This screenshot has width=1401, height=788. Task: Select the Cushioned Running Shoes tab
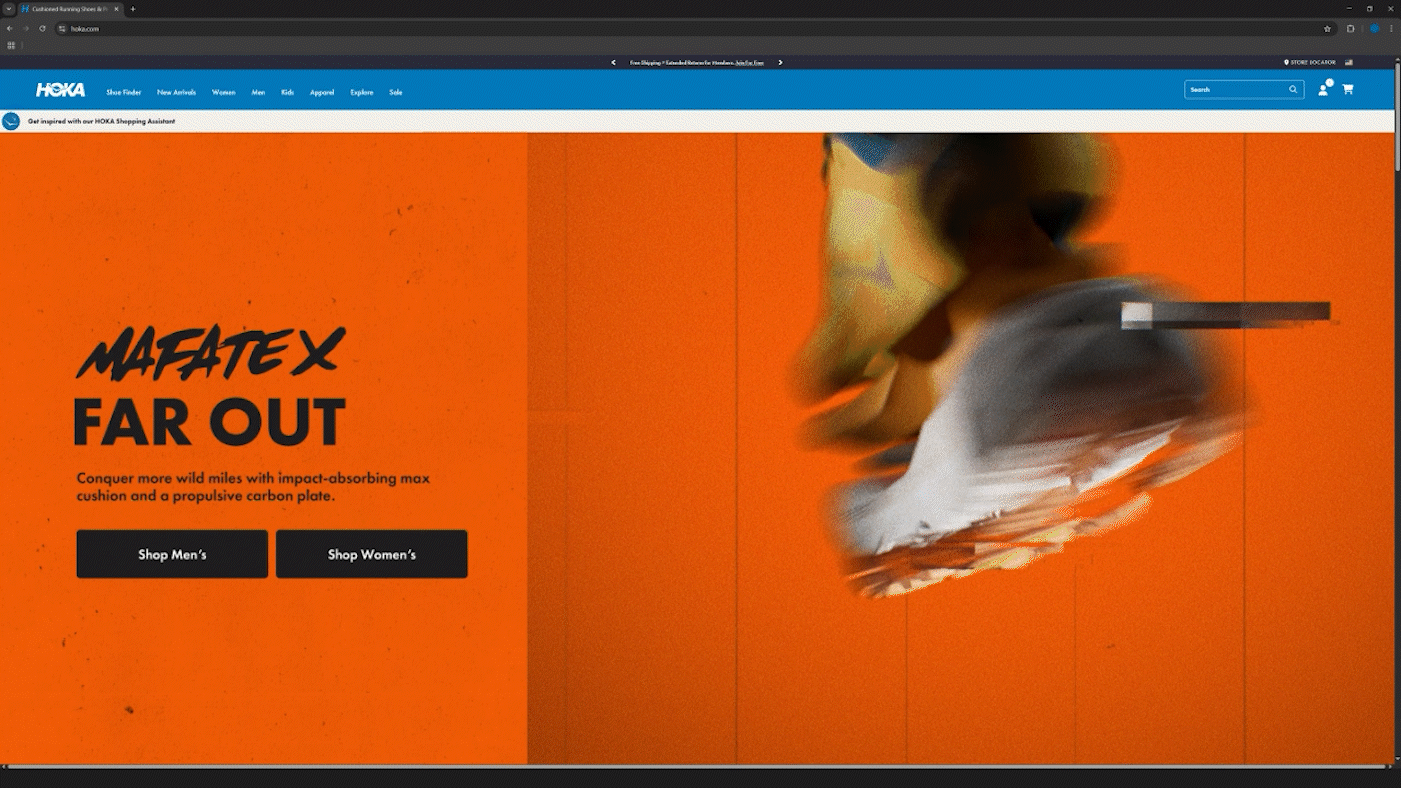(x=70, y=9)
